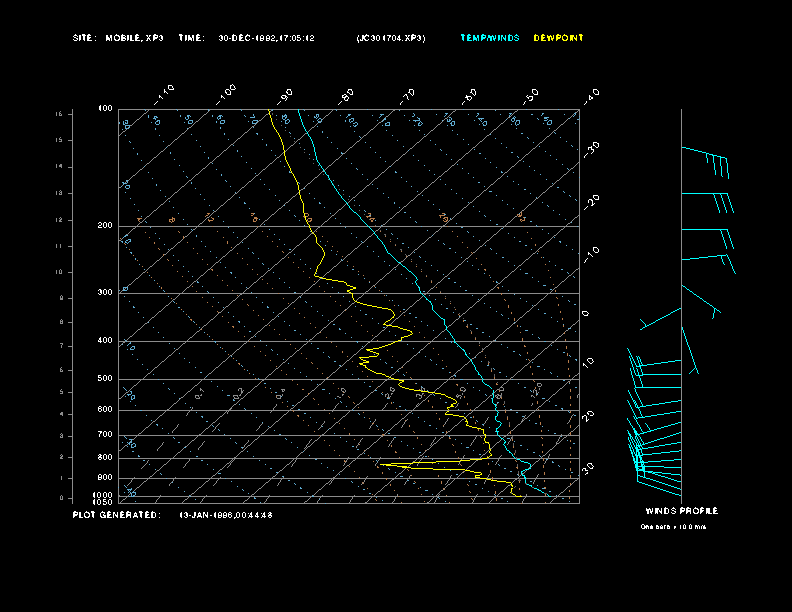
Task: Select the SITE: header label
Action: (84, 38)
